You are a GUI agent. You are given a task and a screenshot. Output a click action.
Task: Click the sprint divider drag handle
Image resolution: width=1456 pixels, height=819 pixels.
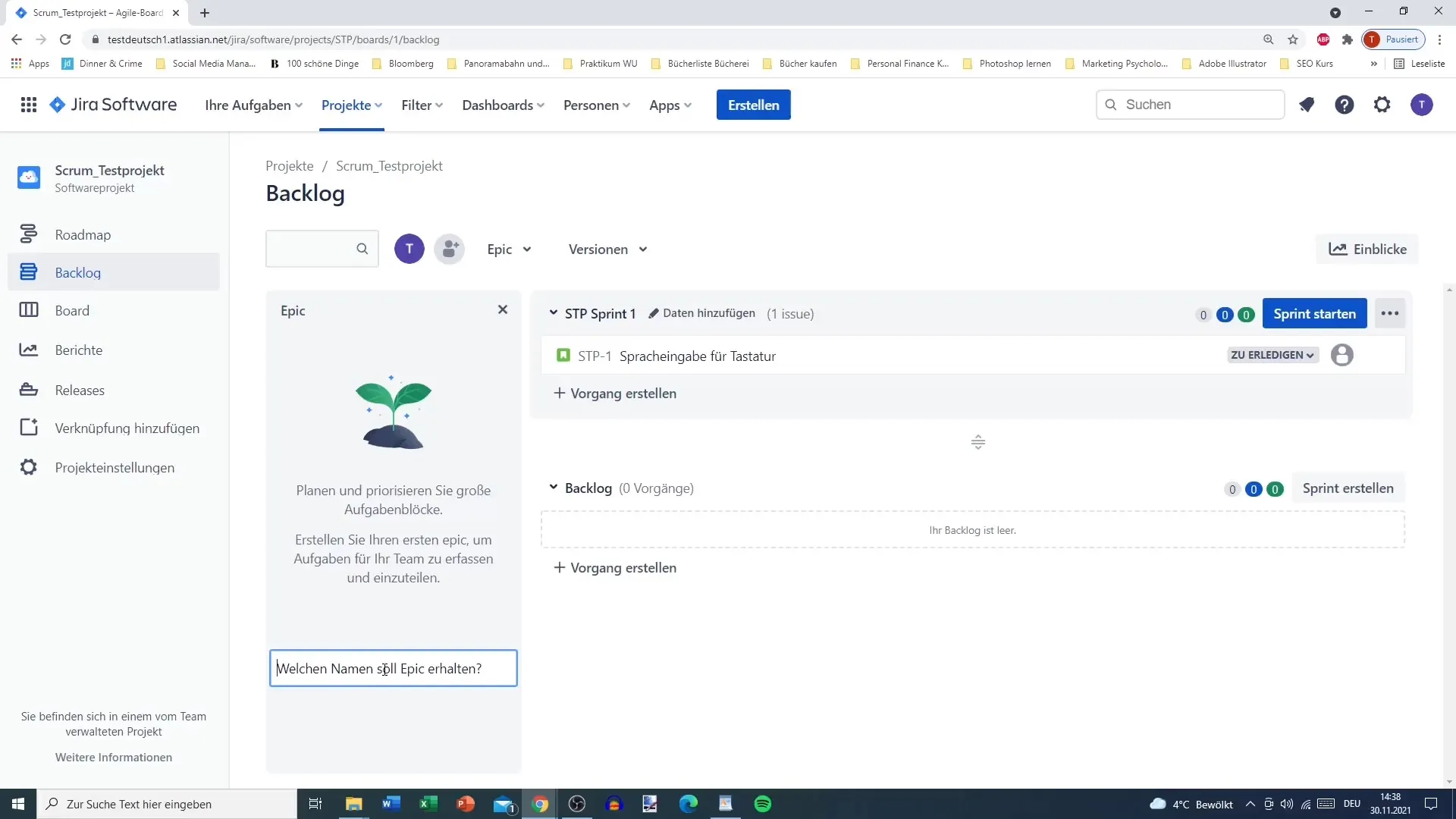tap(978, 442)
